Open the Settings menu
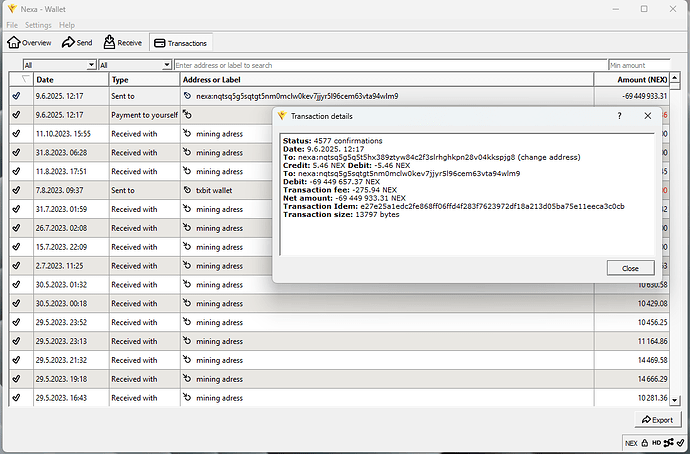 38,25
